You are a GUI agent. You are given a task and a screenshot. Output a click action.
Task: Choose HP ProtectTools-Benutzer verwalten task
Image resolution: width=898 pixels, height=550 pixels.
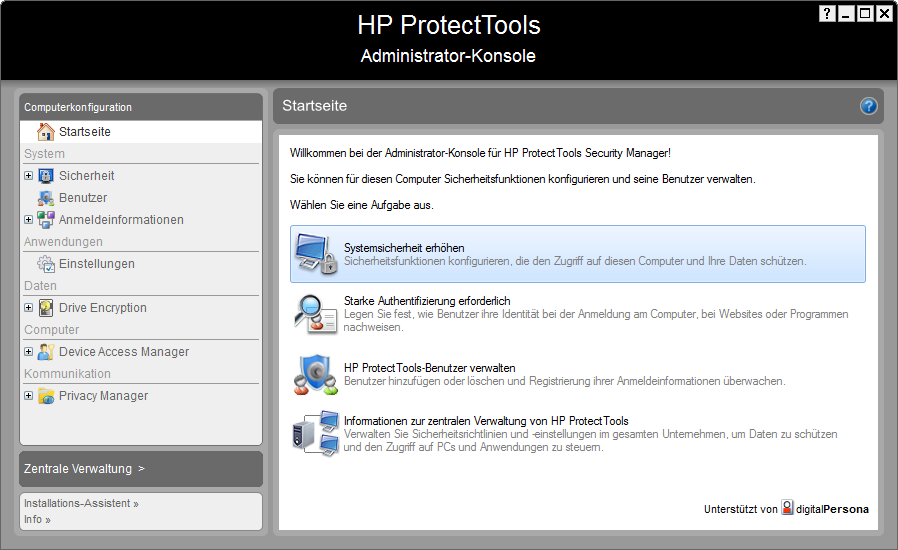[578, 374]
